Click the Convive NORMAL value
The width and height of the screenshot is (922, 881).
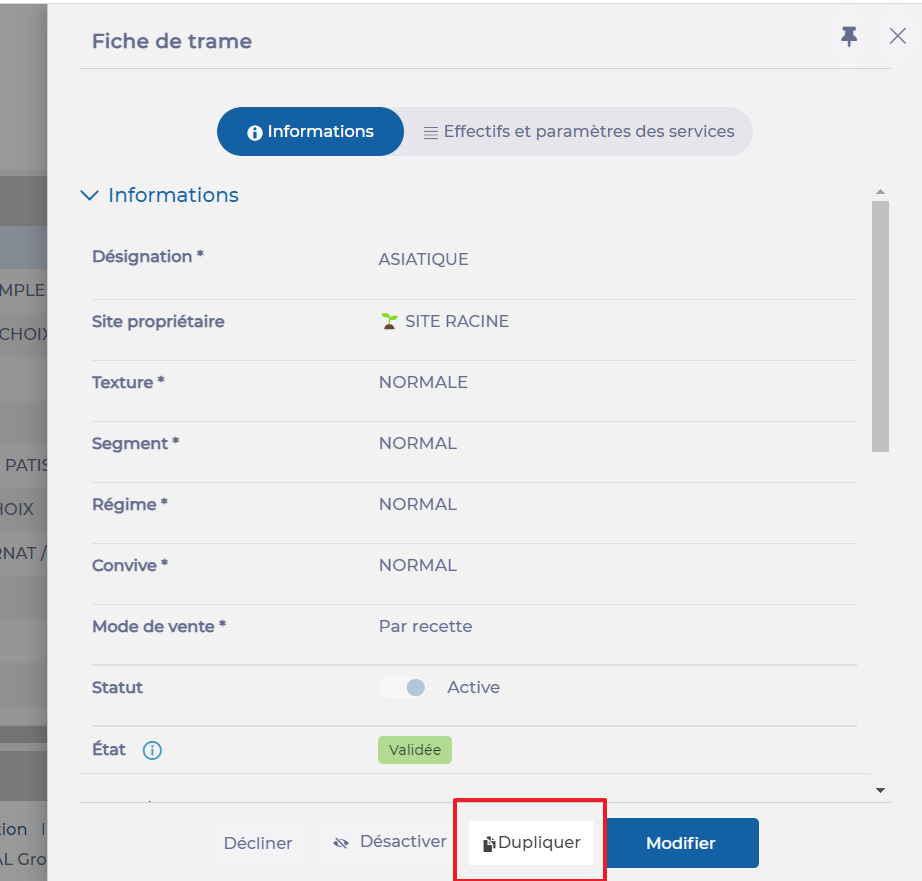(417, 565)
